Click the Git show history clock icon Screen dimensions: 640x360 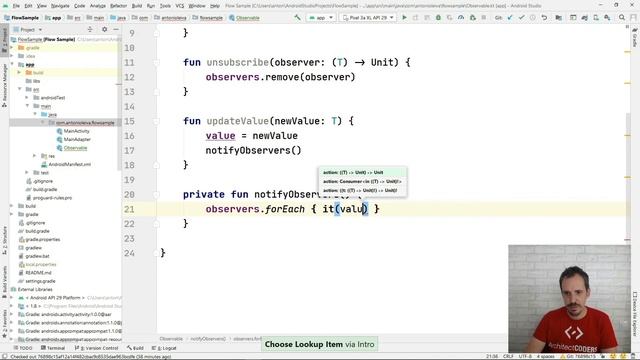(x=533, y=18)
